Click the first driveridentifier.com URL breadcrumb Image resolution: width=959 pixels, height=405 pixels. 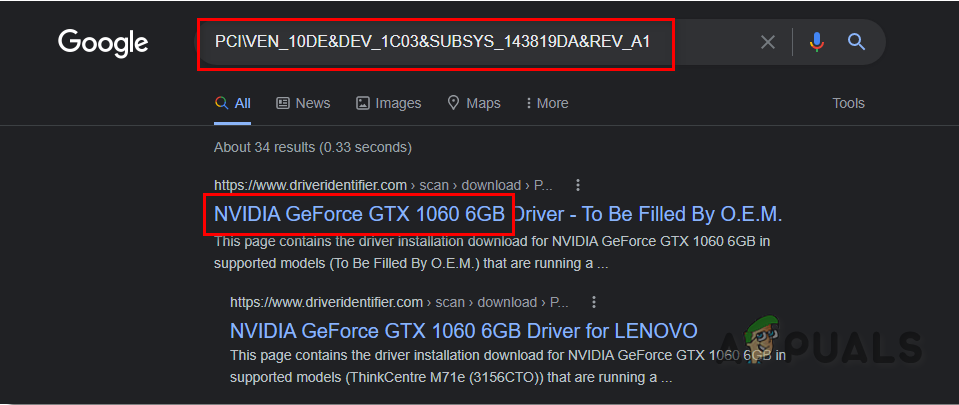pyautogui.click(x=383, y=185)
